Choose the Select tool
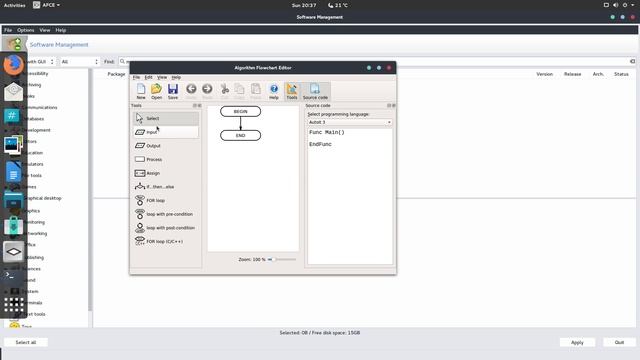This screenshot has height=360, width=640. [x=166, y=118]
